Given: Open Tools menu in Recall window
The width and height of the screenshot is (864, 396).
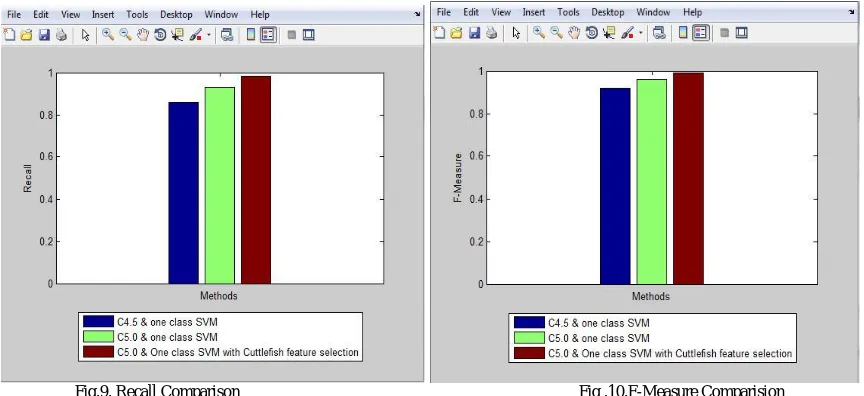Looking at the screenshot, I should point(137,14).
